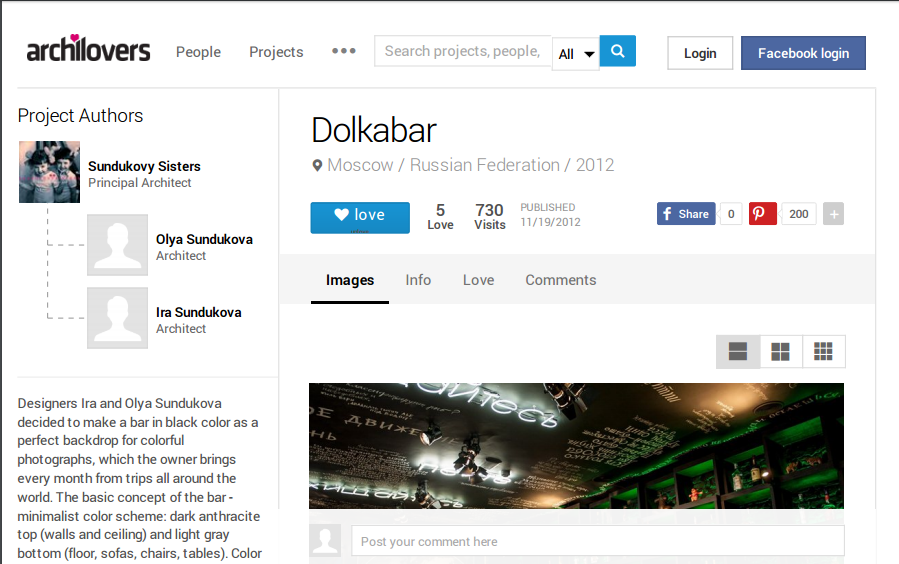
Task: Open the Dolkabar bar interior photo
Action: (576, 446)
